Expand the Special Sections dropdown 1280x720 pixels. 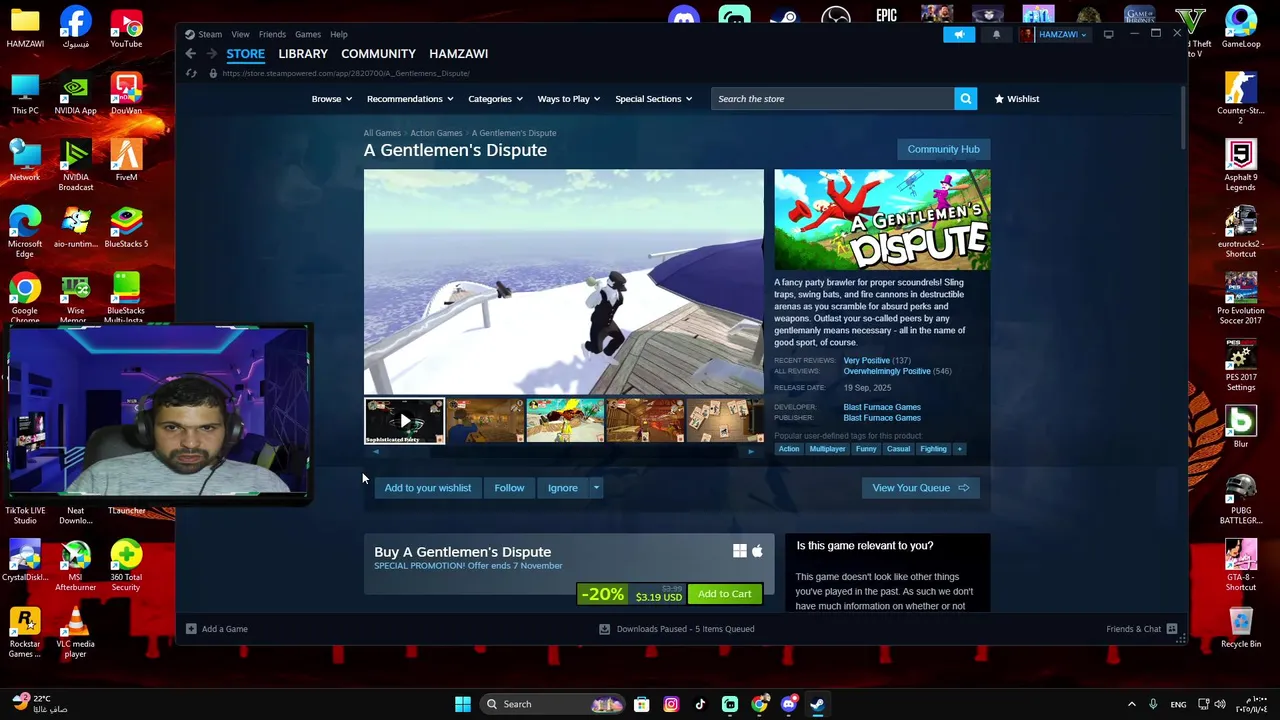pos(653,99)
